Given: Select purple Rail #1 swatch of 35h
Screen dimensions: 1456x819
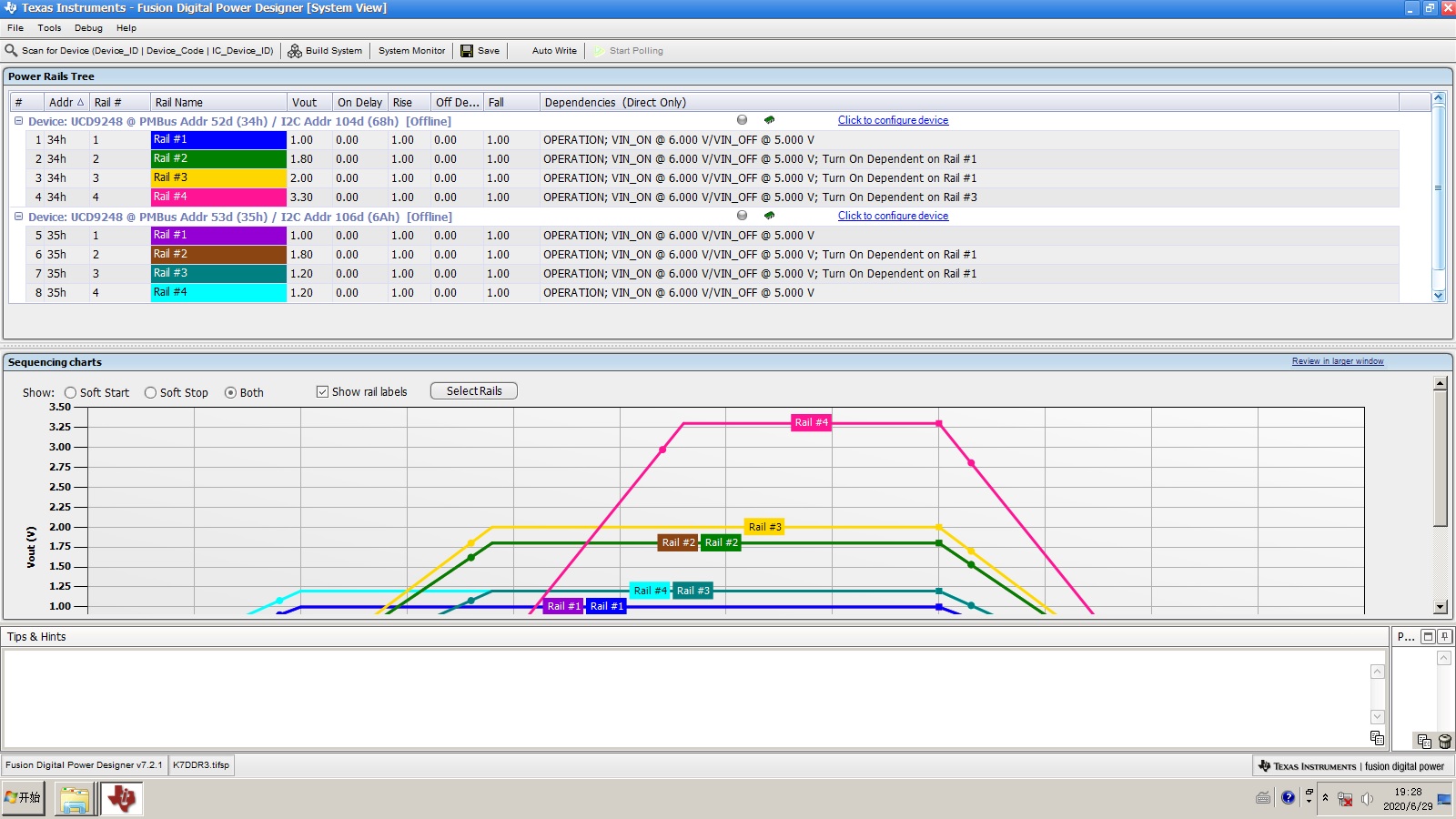Looking at the screenshot, I should tap(218, 236).
